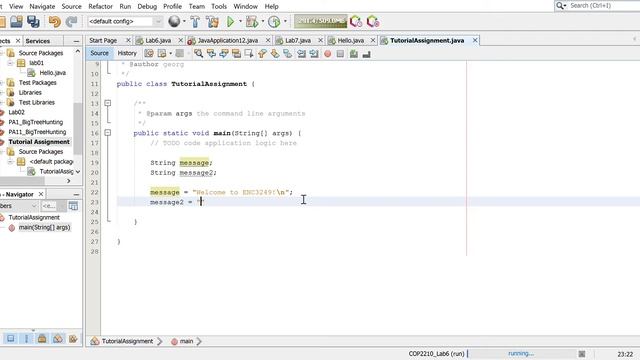Collapse the default package node

point(10,162)
